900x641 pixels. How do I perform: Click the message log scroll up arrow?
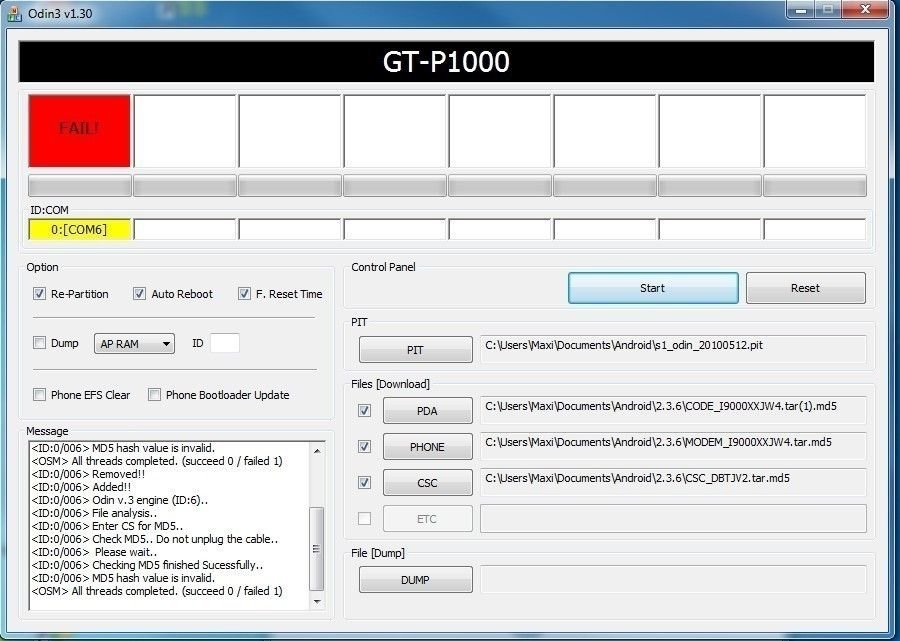tap(317, 450)
